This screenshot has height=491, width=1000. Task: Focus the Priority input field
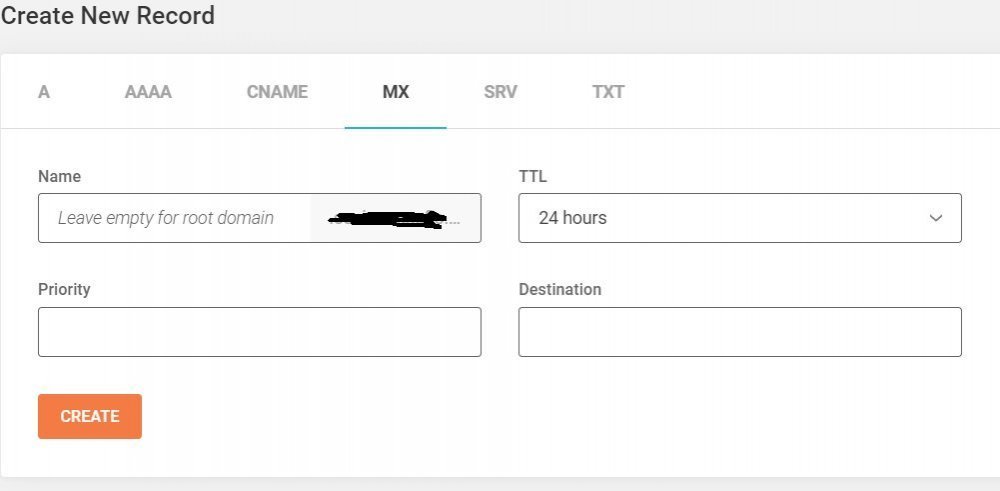tap(259, 332)
